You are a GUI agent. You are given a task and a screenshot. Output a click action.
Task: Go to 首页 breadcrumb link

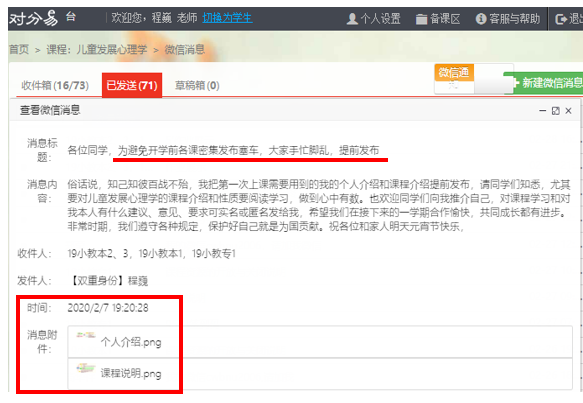(x=19, y=49)
